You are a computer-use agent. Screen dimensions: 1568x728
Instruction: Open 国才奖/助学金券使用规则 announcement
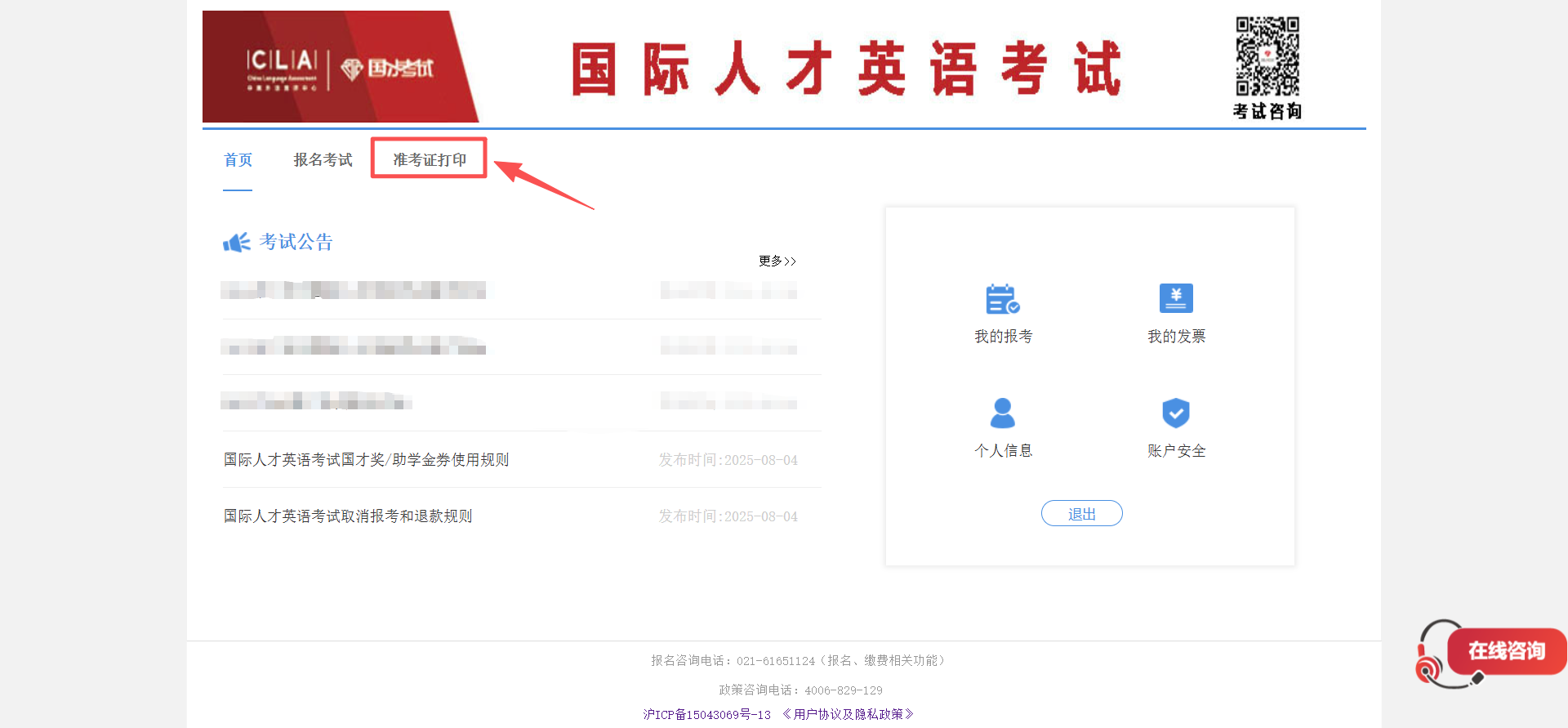(x=367, y=460)
